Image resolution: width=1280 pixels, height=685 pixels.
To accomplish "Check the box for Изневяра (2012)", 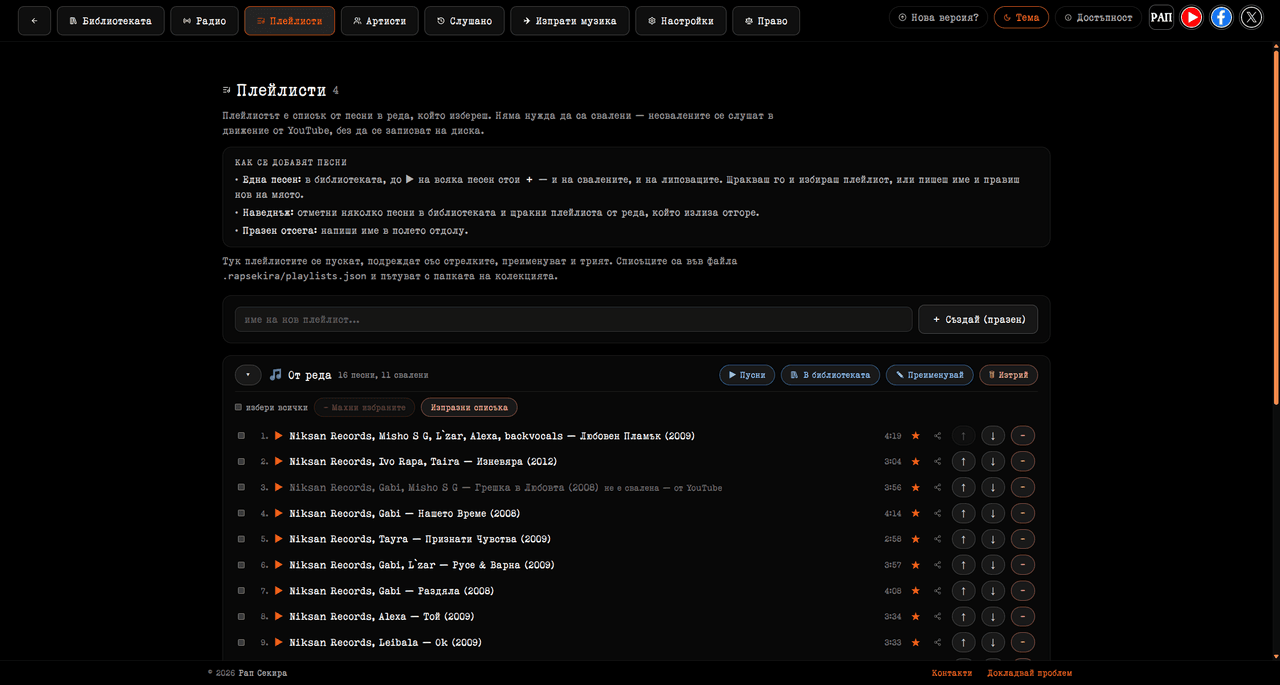I will pos(241,462).
